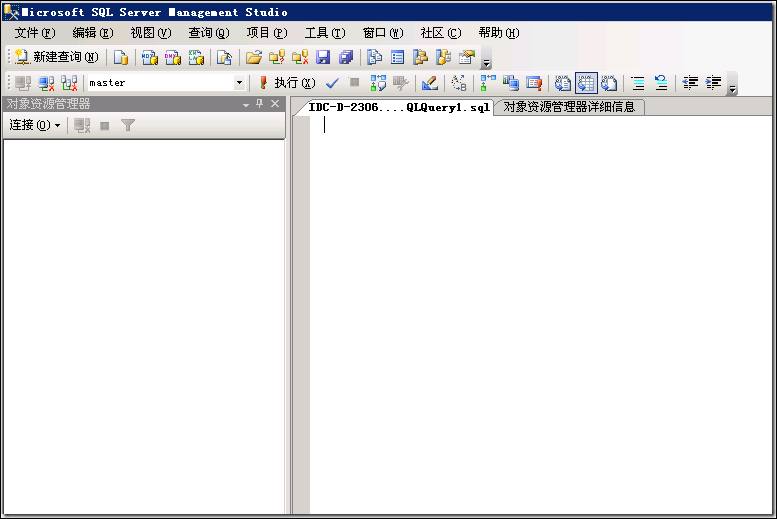Open the Template Explorer icon
Viewport: 777px width, 519px height.
[444, 57]
